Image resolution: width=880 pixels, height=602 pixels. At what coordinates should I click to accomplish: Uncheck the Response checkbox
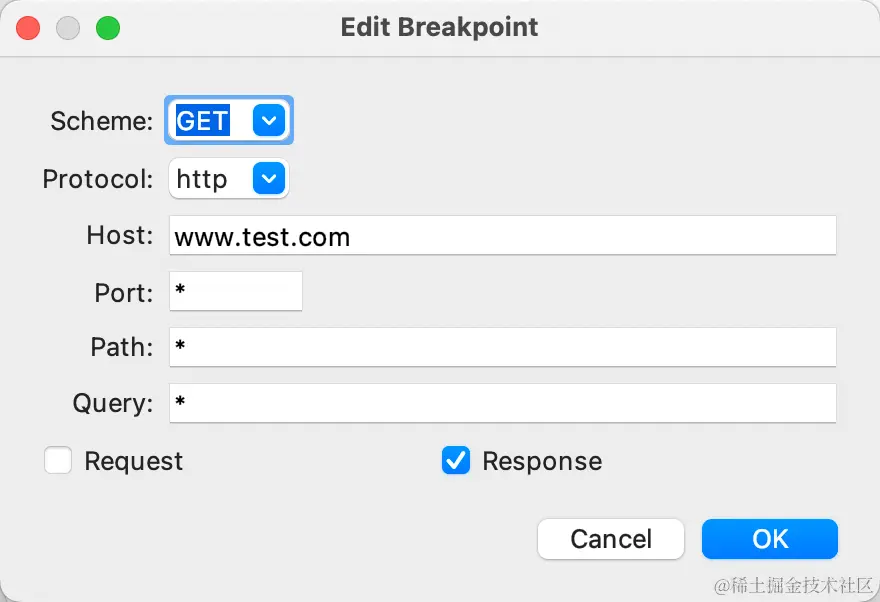click(456, 460)
